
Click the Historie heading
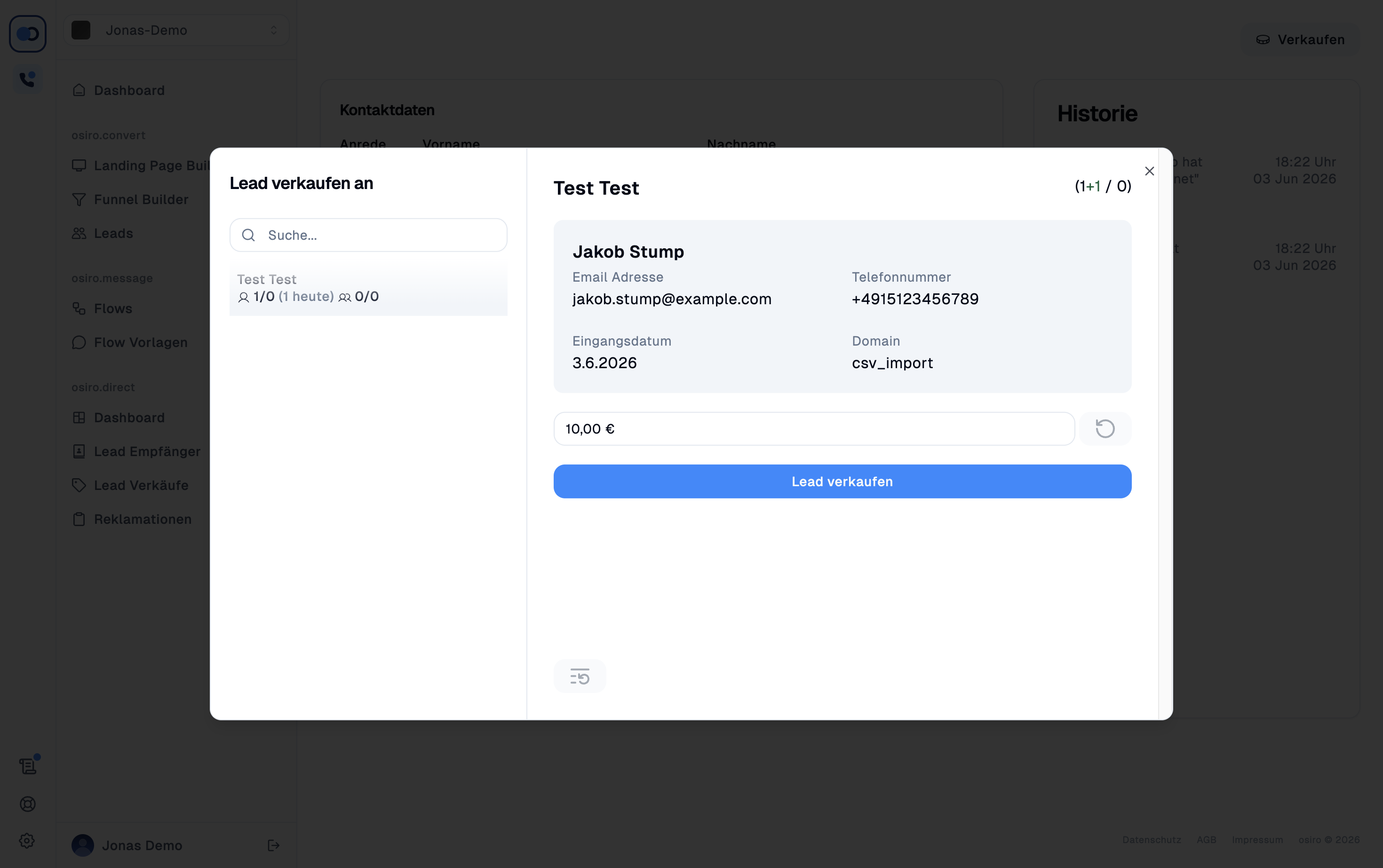(1097, 114)
